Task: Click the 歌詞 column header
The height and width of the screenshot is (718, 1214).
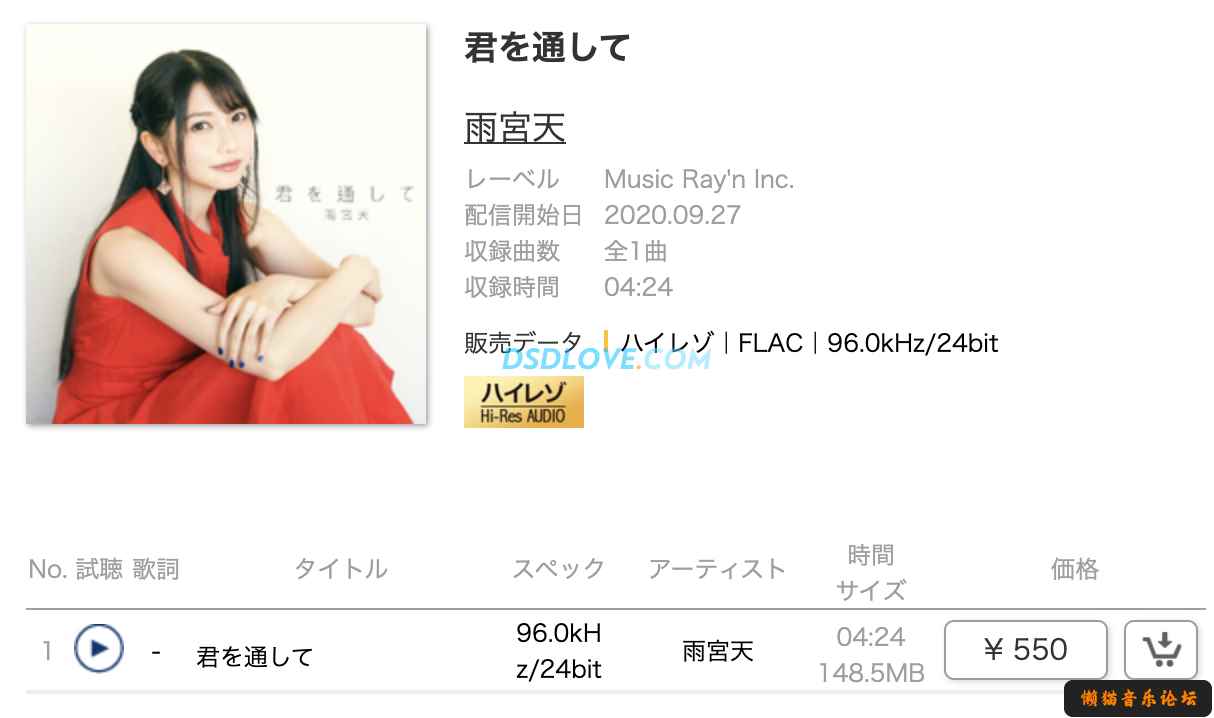Action: pyautogui.click(x=156, y=569)
